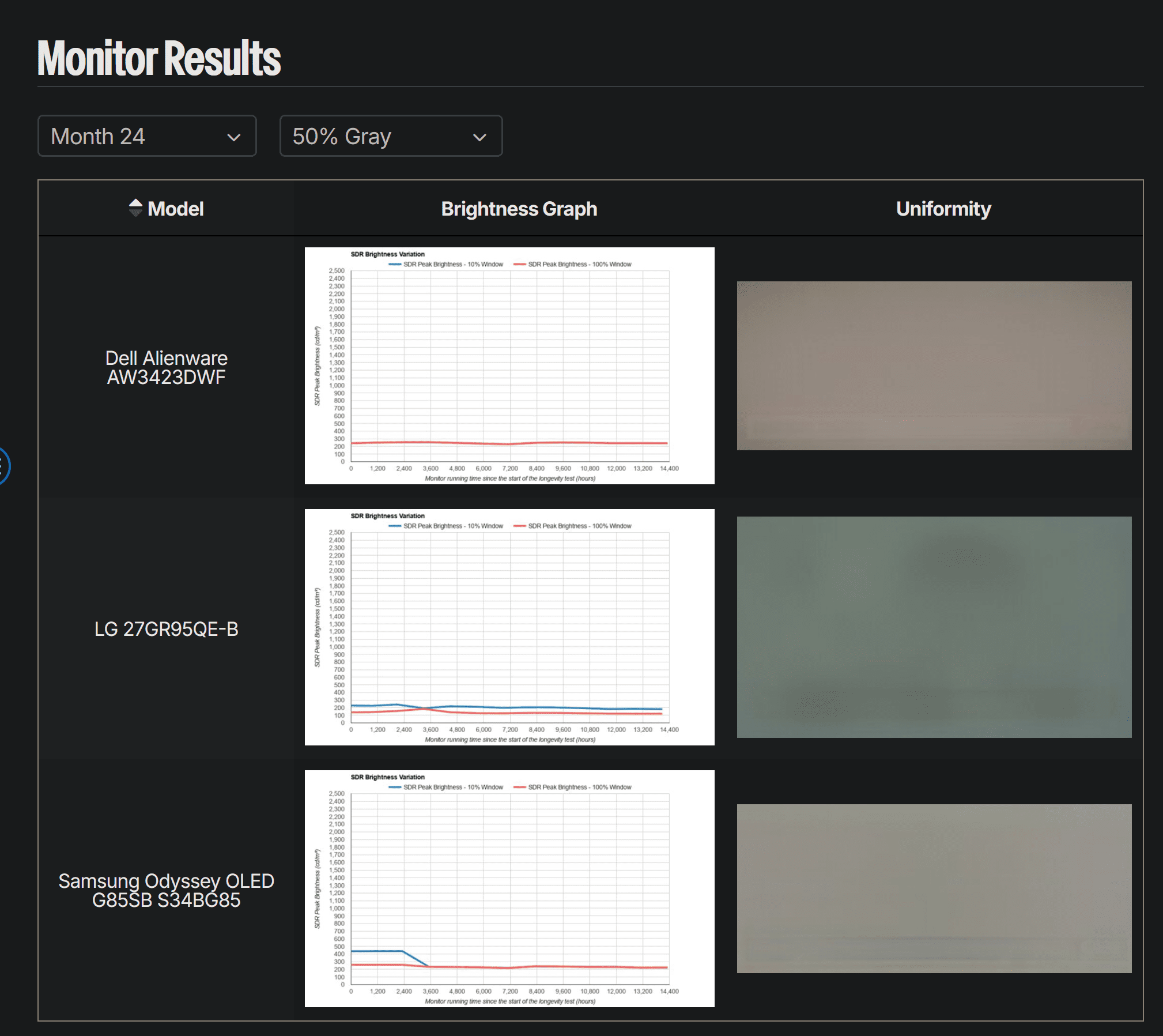The width and height of the screenshot is (1163, 1036).
Task: Click the chevron in the Month 24 selector
Action: [x=233, y=137]
